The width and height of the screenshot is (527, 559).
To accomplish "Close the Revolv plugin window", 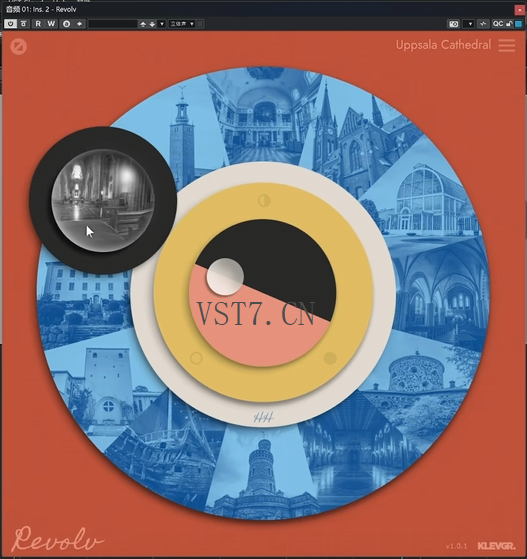I will [520, 10].
